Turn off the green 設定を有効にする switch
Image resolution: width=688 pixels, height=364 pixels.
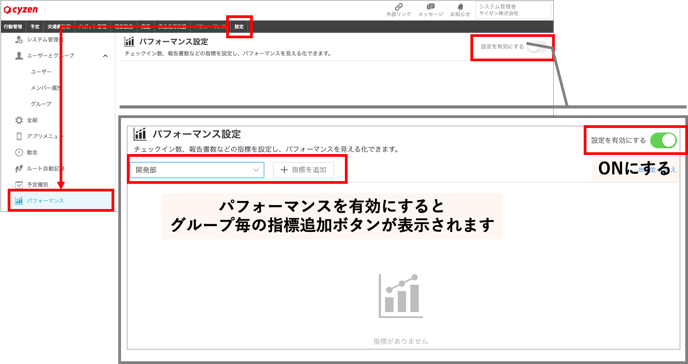[x=663, y=141]
